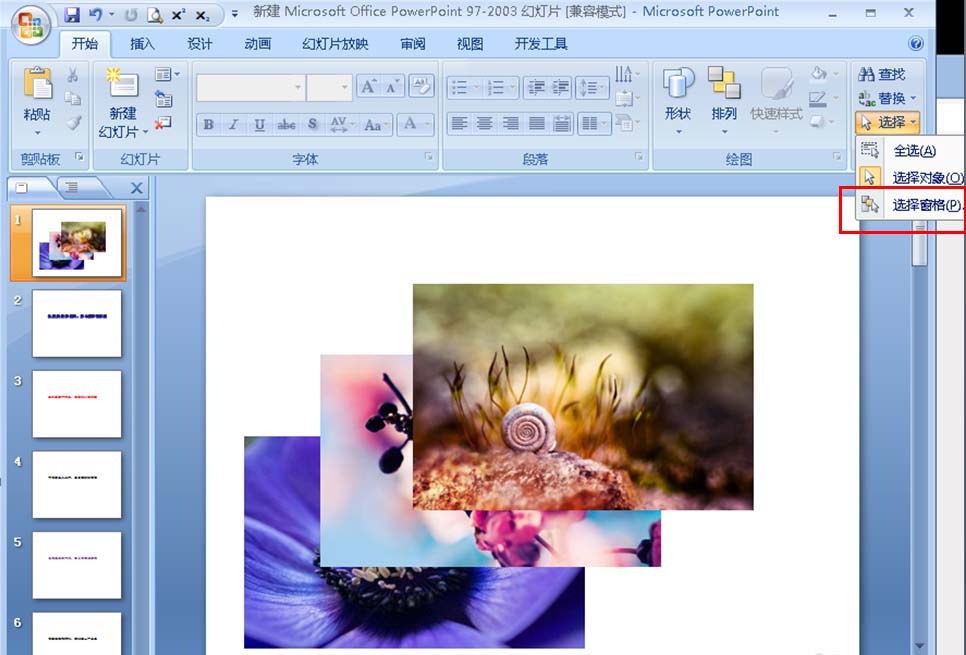Decrease the list indent level
This screenshot has width=966, height=655.
535,87
